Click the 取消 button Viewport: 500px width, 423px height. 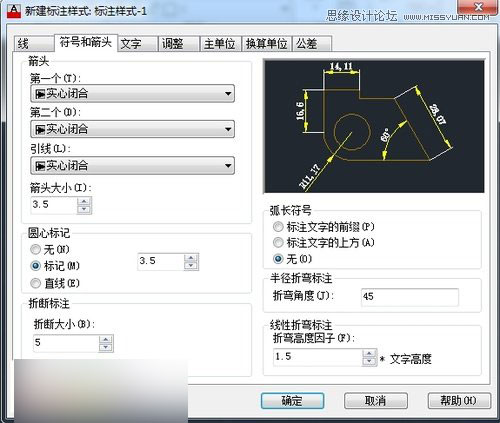tap(376, 401)
